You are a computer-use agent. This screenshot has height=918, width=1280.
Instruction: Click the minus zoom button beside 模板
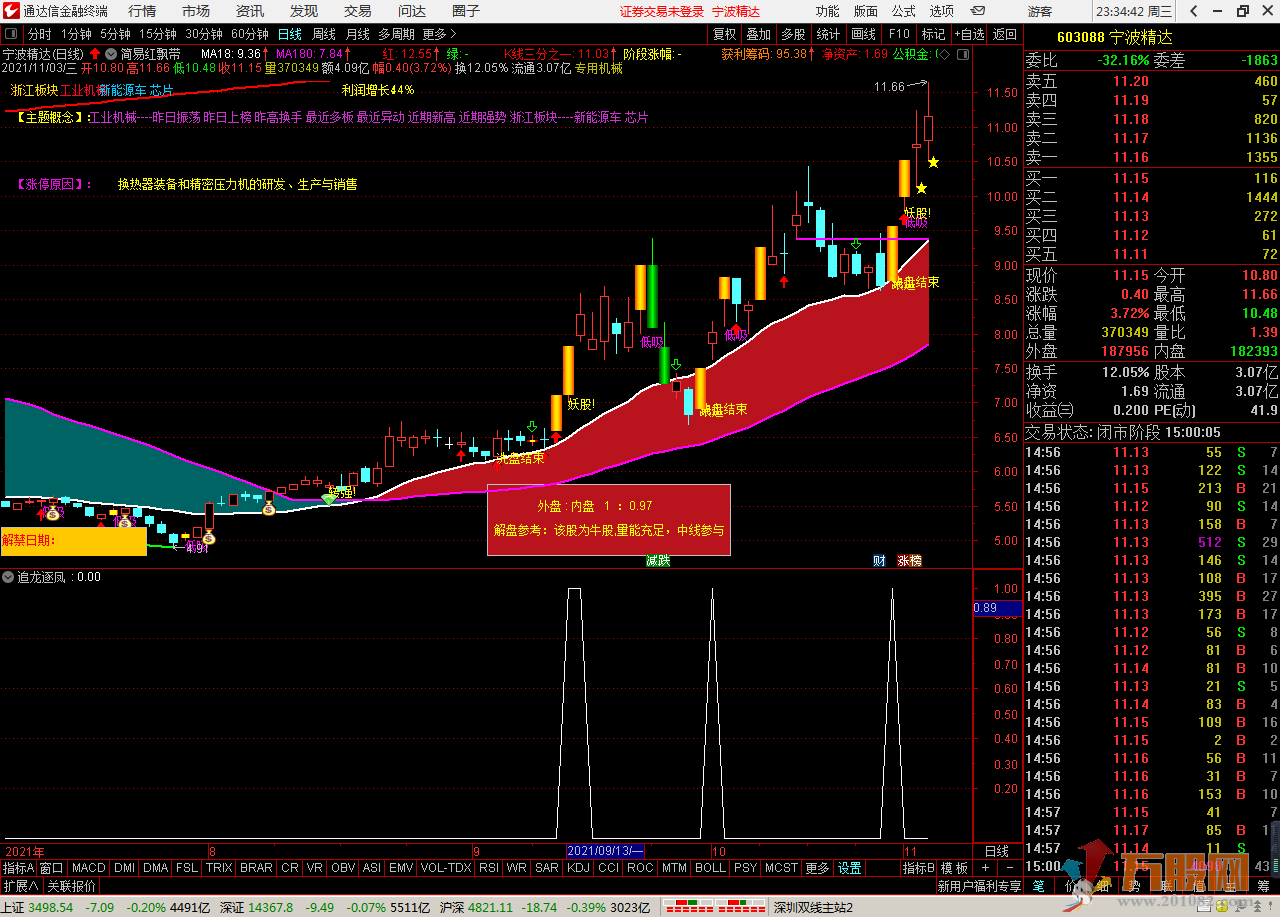pyautogui.click(x=1009, y=868)
